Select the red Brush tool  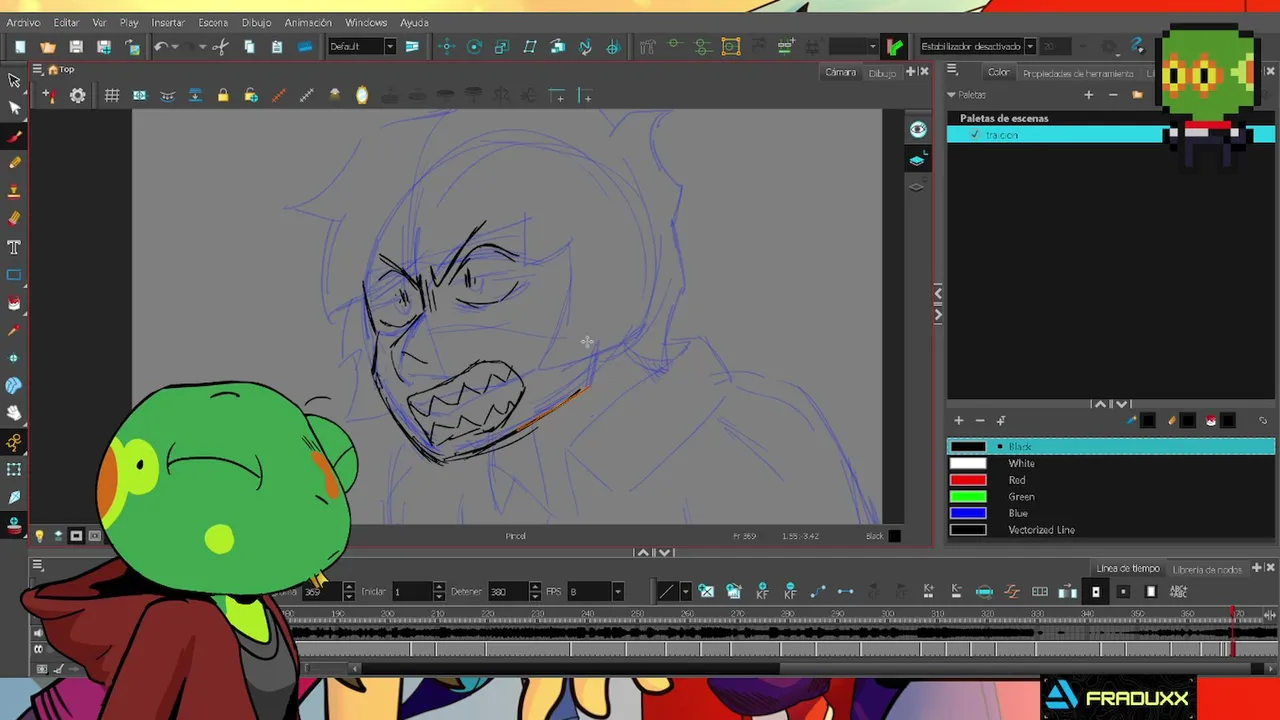coord(14,136)
